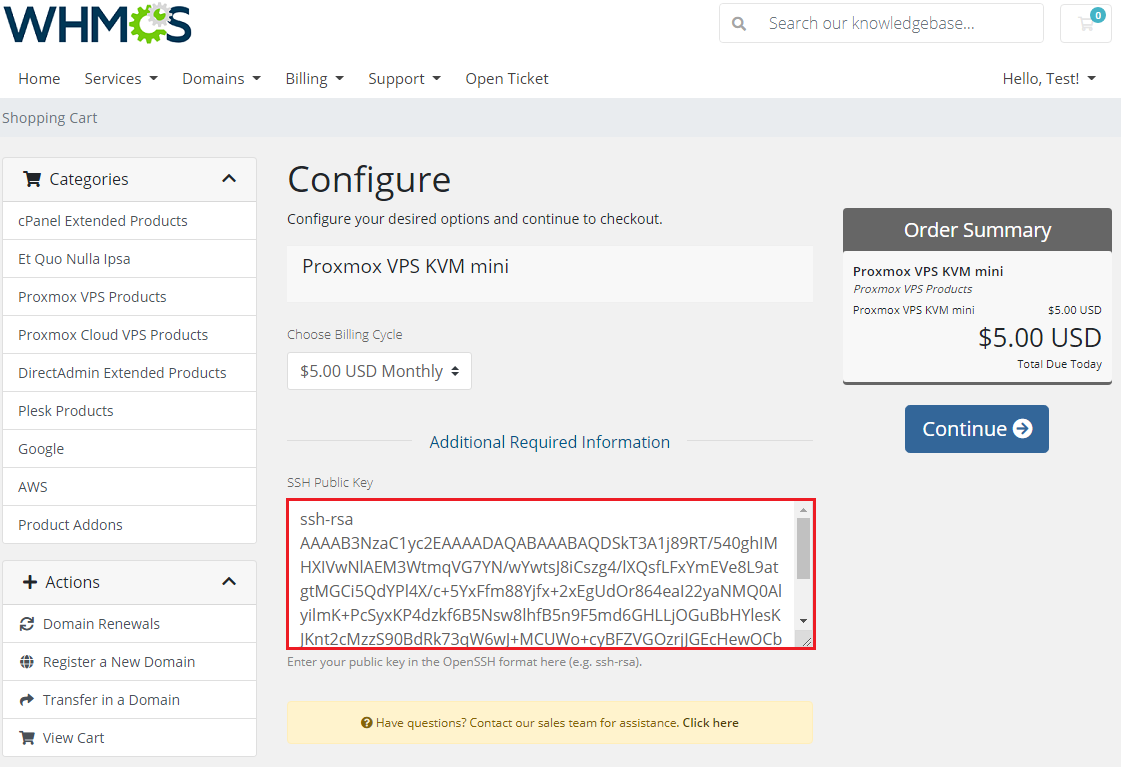
Task: Click the SSH key textarea scroll-up arrow
Action: pyautogui.click(x=804, y=510)
